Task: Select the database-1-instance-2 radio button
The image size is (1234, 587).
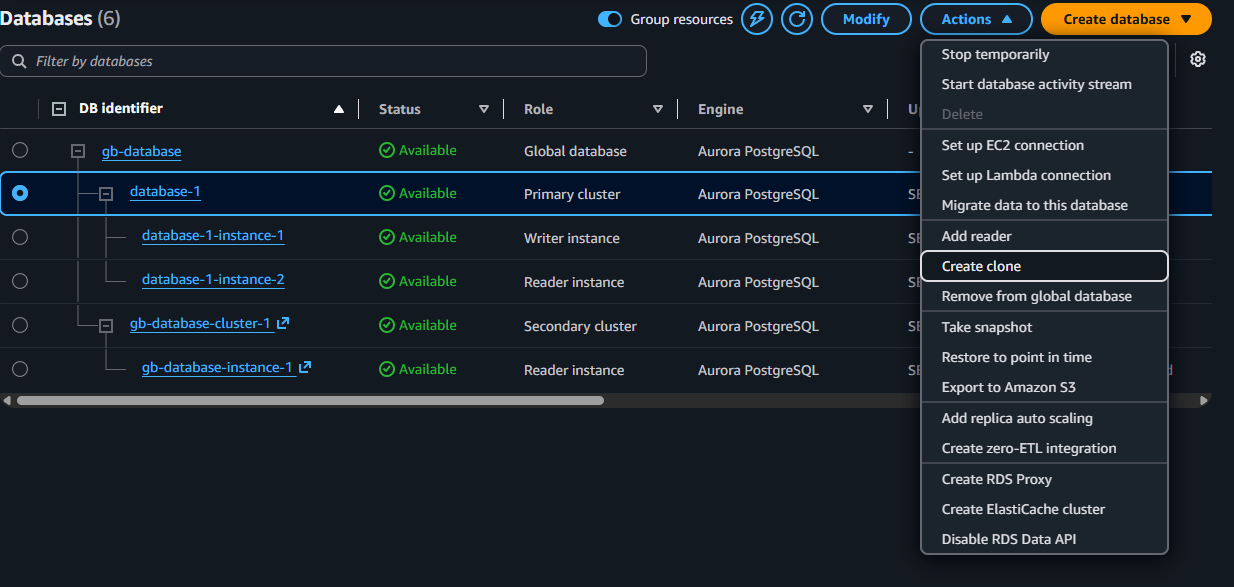Action: 20,281
